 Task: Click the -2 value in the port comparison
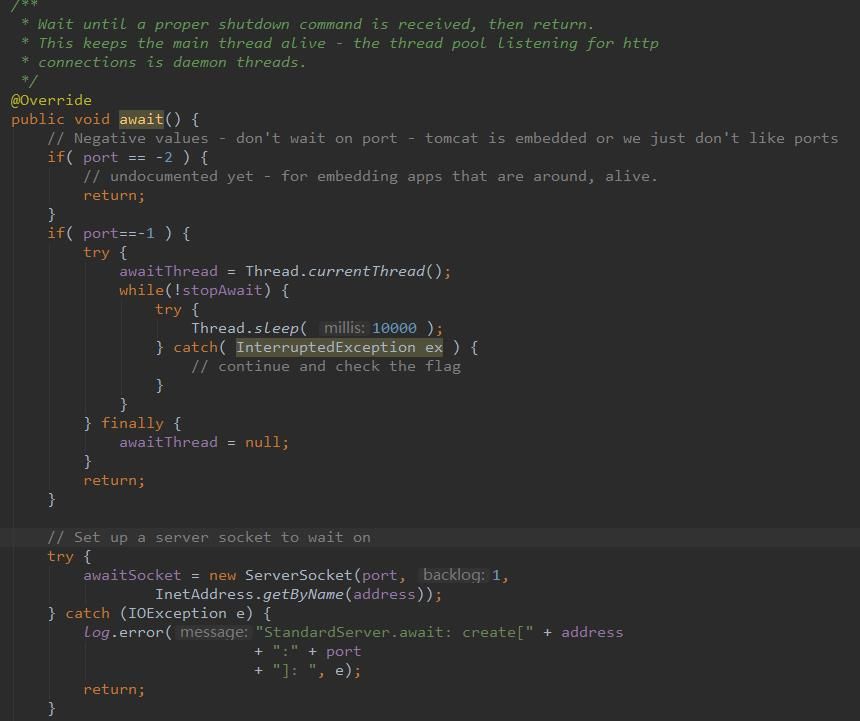pos(164,157)
